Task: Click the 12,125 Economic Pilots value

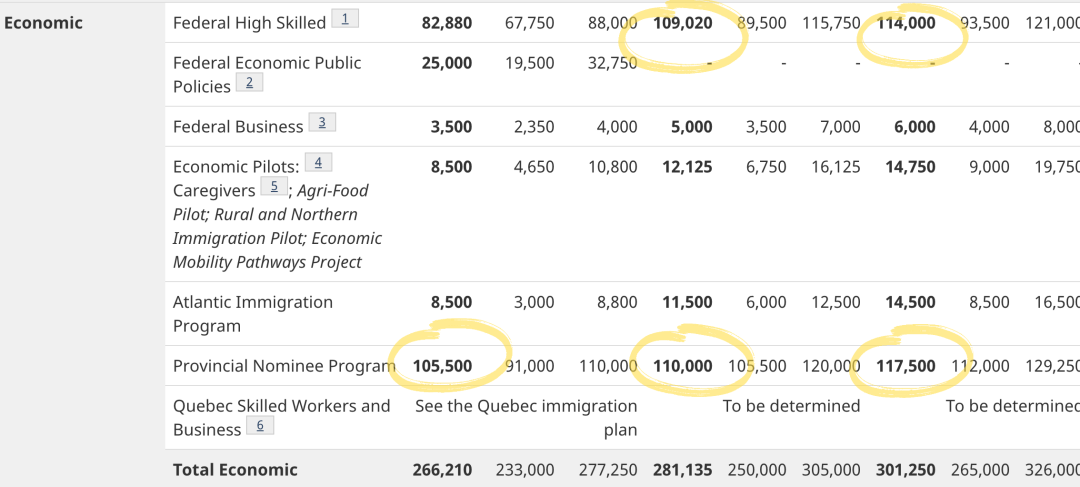Action: coord(687,167)
